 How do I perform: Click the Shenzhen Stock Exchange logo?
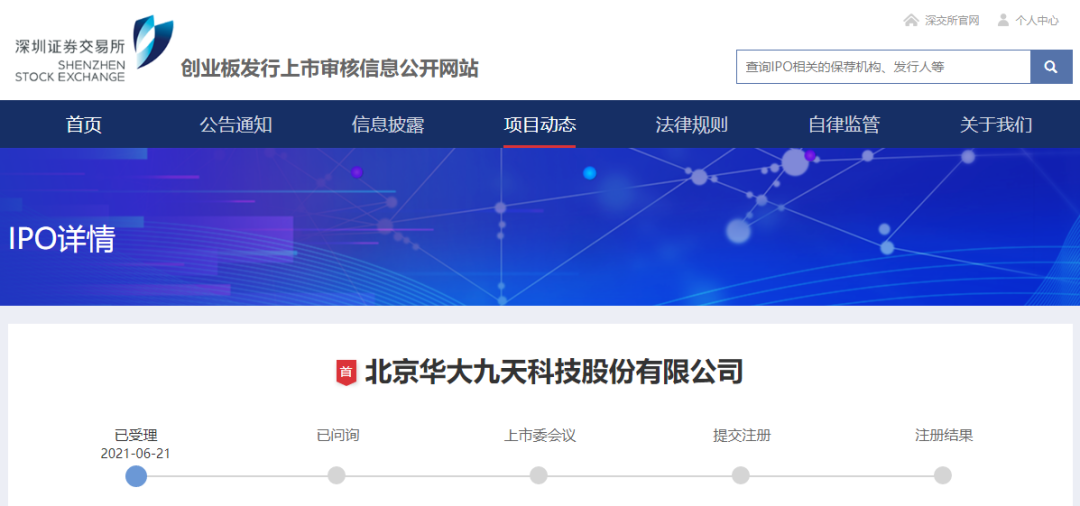pyautogui.click(x=94, y=50)
